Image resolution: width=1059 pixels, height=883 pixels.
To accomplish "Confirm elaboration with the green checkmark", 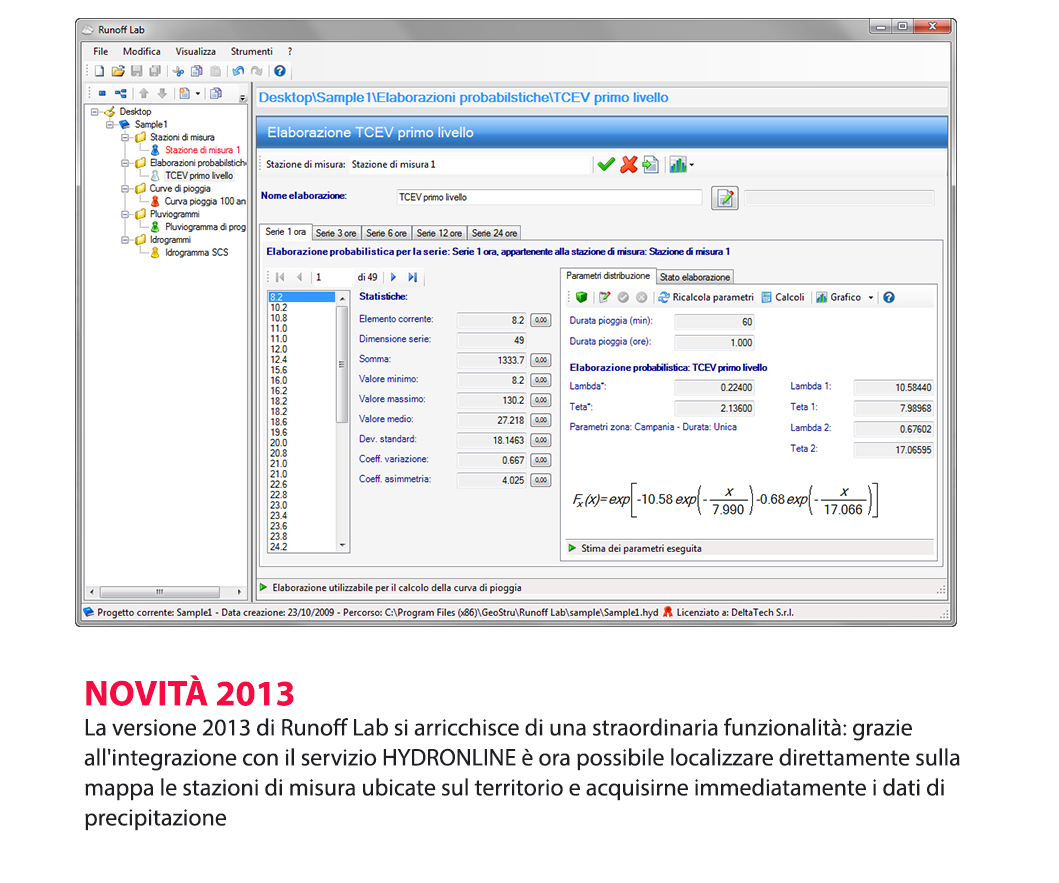I will click(x=606, y=164).
